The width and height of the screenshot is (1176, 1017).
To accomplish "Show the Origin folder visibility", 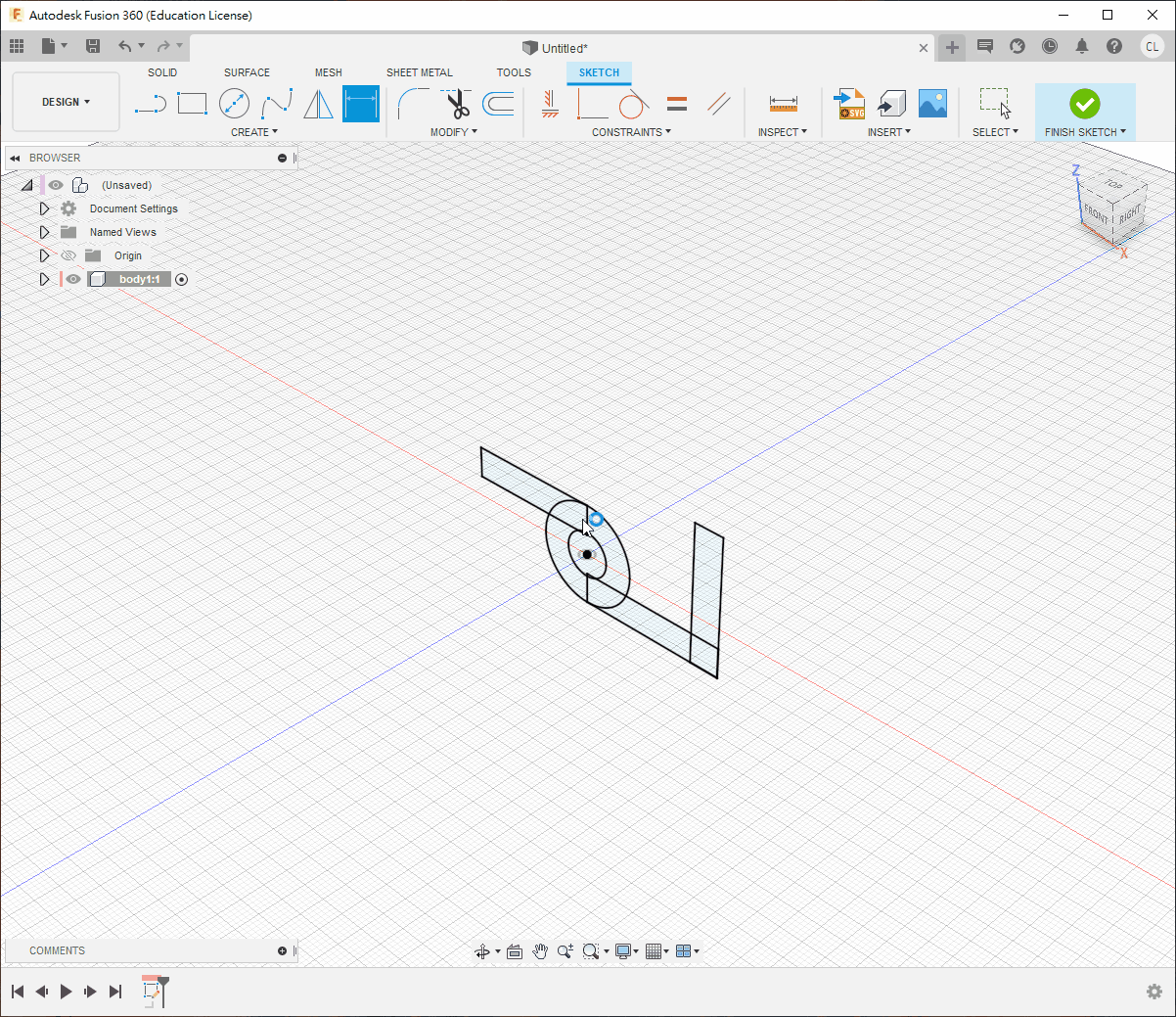I will pos(68,255).
